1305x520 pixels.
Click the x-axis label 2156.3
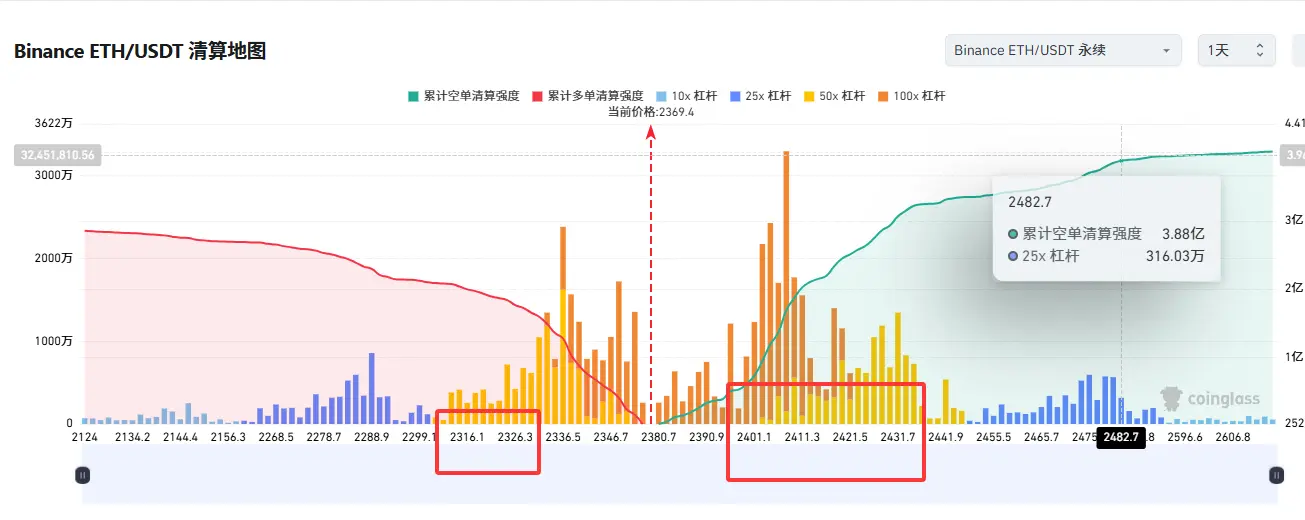[x=229, y=437]
